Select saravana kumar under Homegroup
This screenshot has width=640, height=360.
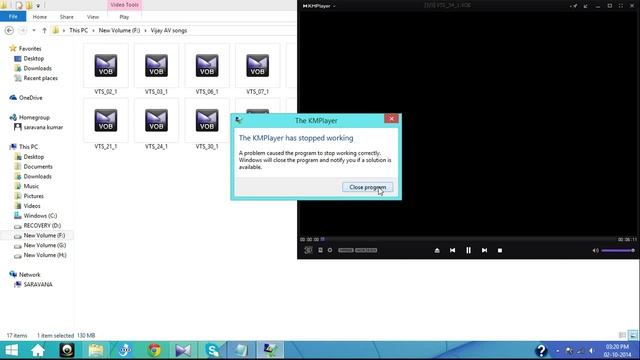(x=43, y=127)
